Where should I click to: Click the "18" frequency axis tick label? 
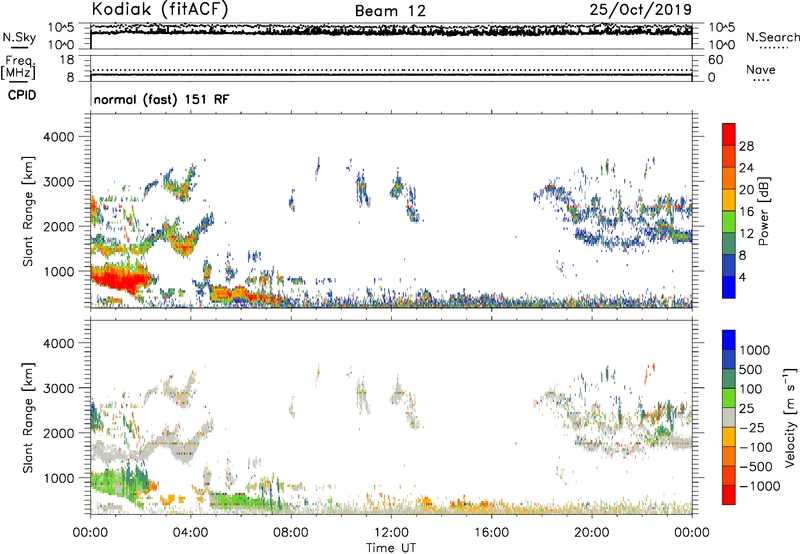[67, 60]
